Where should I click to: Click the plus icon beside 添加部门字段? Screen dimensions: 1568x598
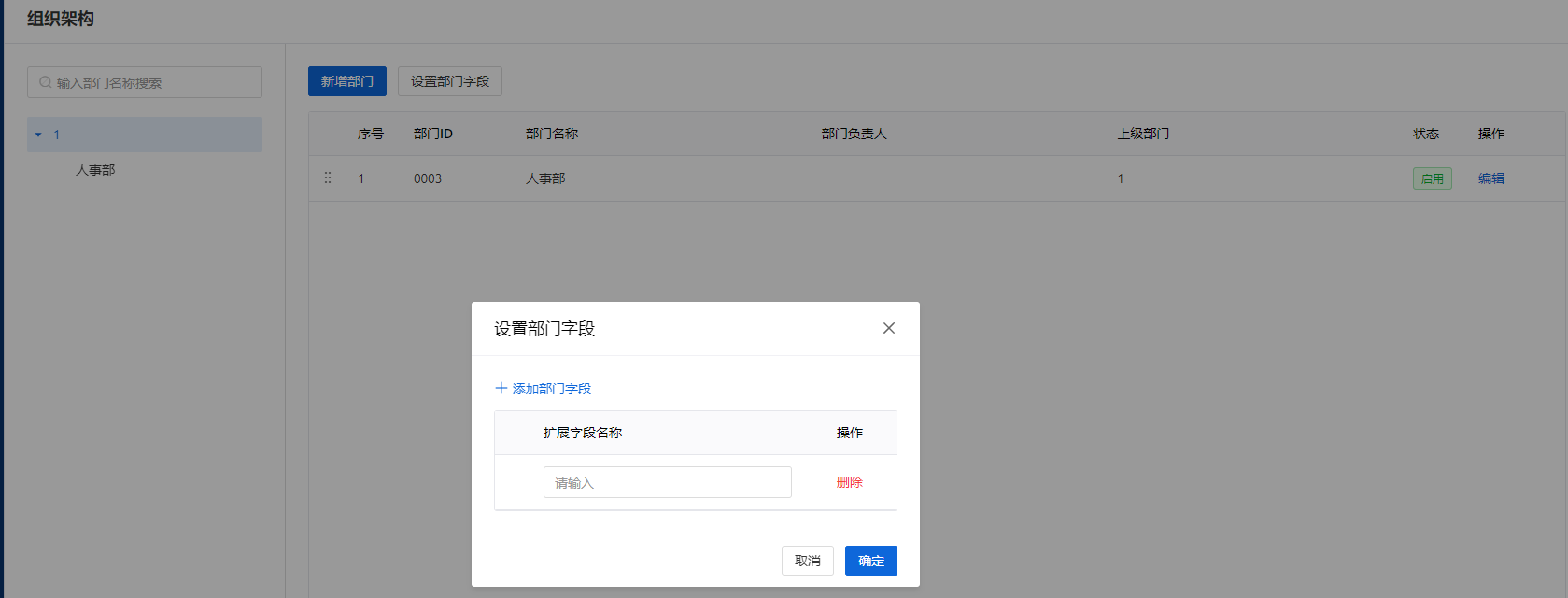point(501,388)
